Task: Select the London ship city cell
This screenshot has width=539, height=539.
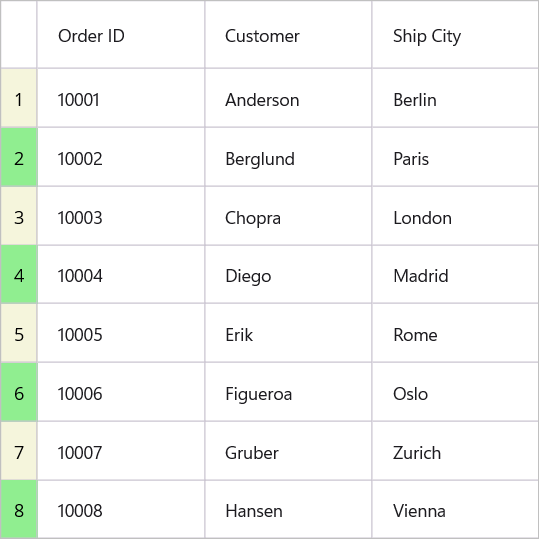Action: pyautogui.click(x=455, y=216)
